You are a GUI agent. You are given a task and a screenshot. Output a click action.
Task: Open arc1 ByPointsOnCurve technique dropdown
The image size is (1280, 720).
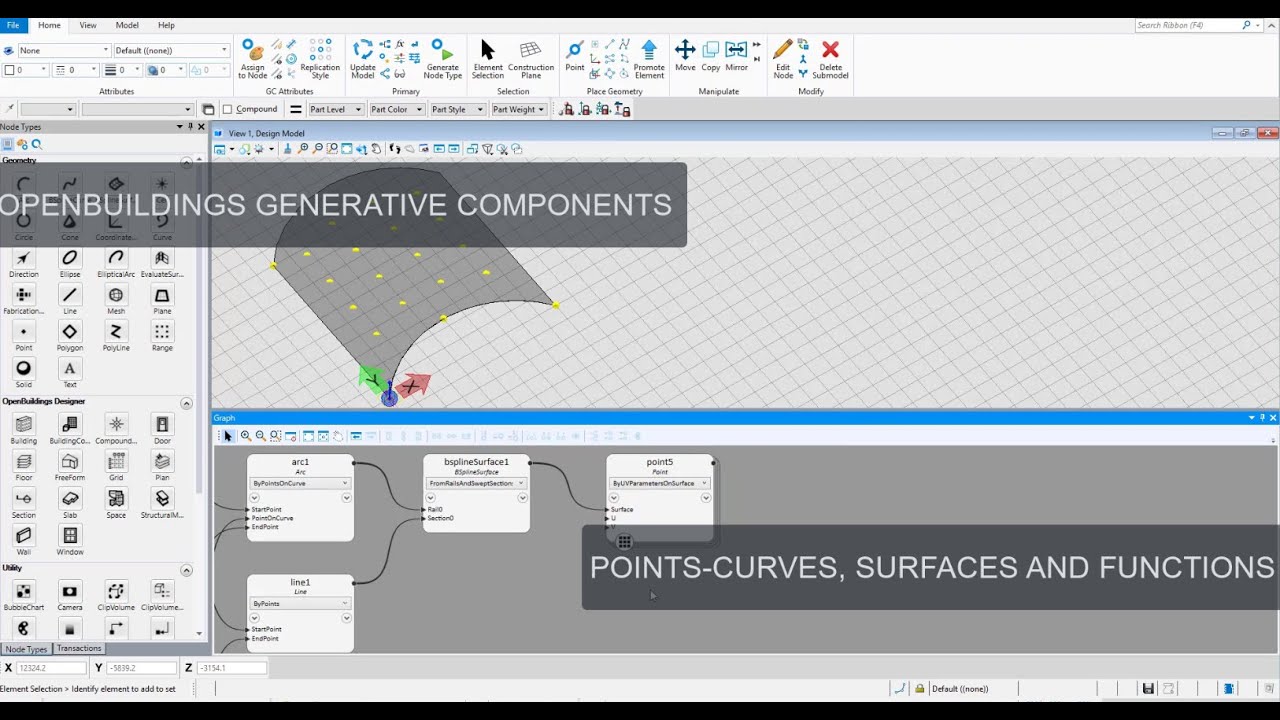[x=300, y=483]
